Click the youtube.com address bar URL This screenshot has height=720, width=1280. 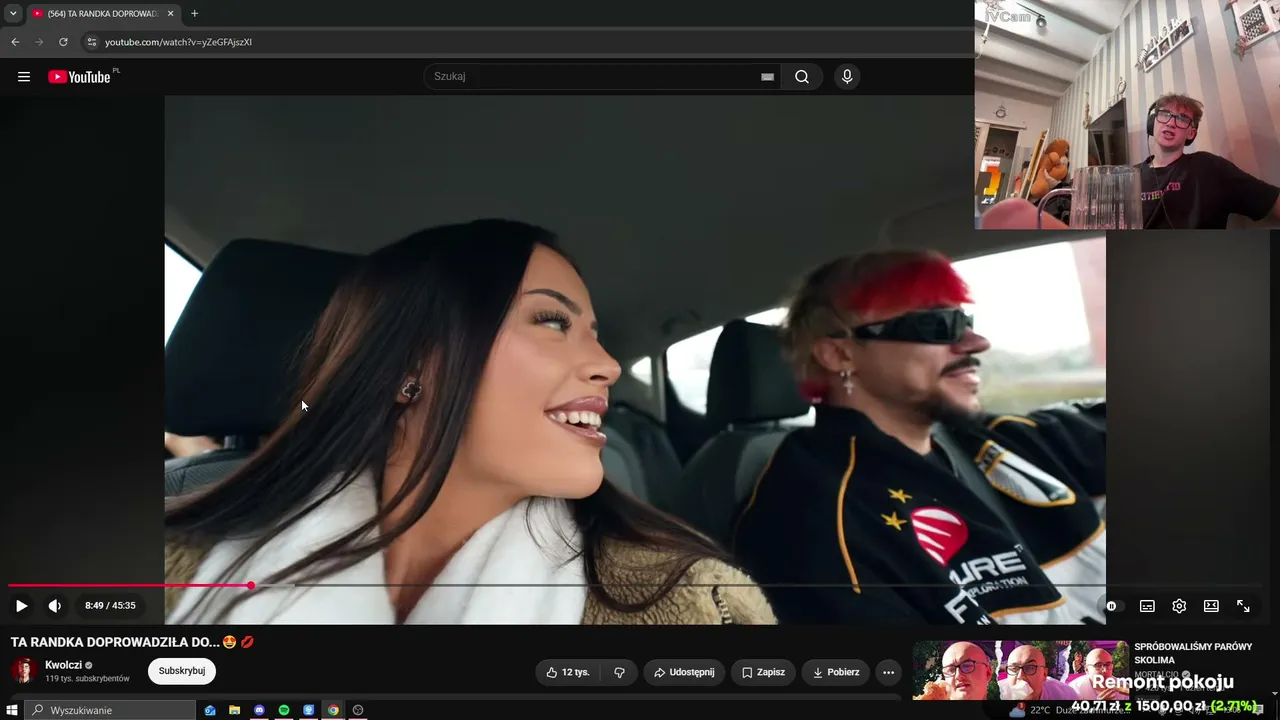(178, 42)
